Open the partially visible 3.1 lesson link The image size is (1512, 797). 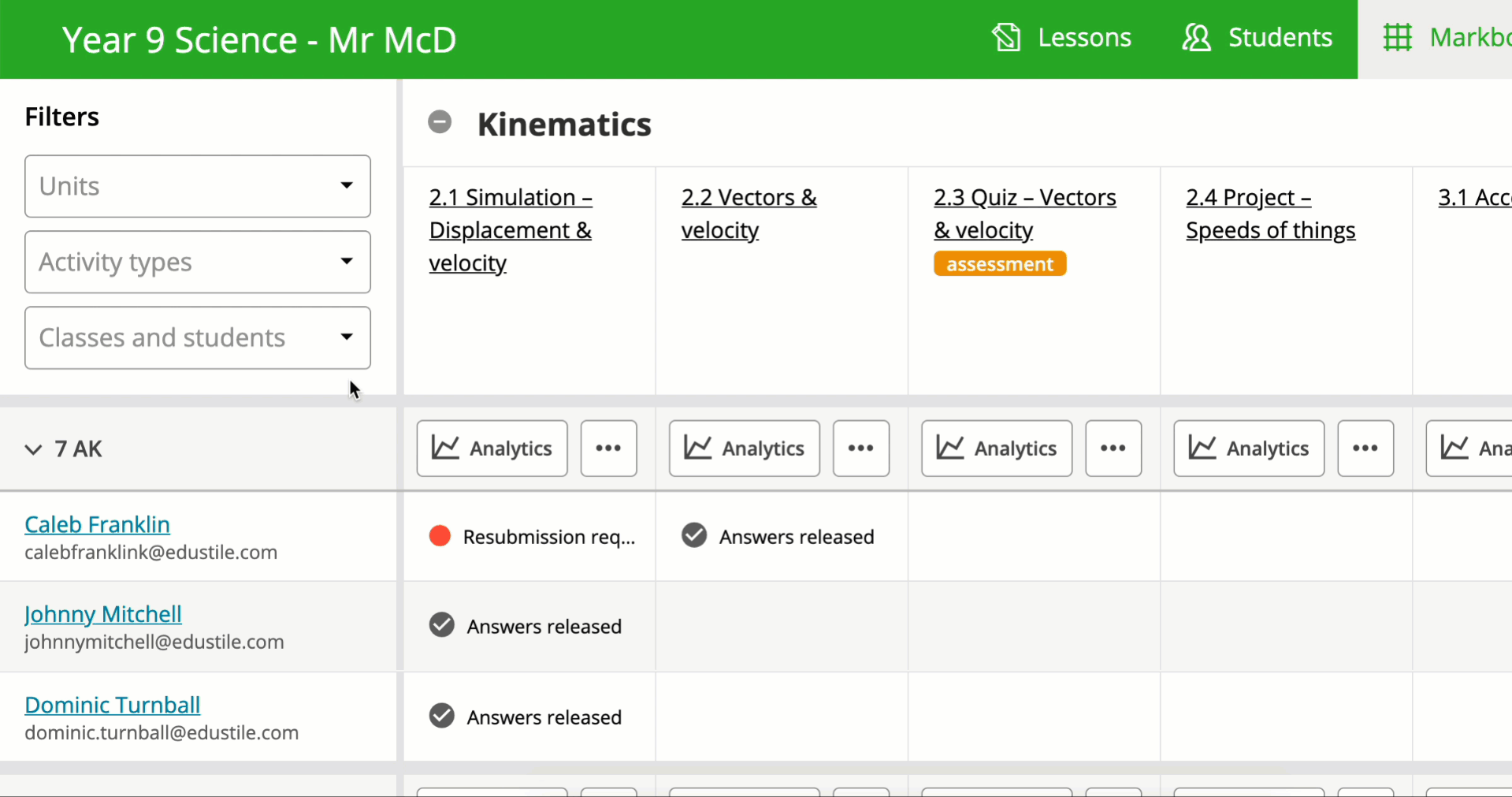(1474, 197)
